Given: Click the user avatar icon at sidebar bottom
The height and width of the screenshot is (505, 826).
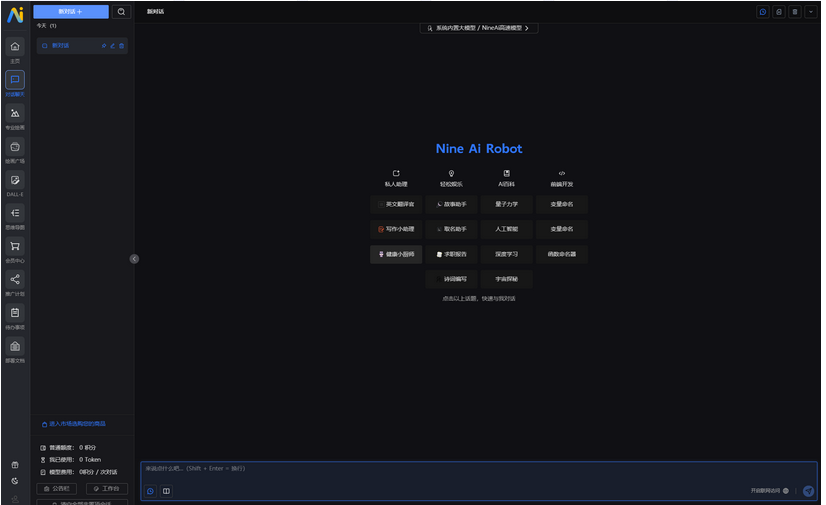Looking at the screenshot, I should (x=15, y=498).
